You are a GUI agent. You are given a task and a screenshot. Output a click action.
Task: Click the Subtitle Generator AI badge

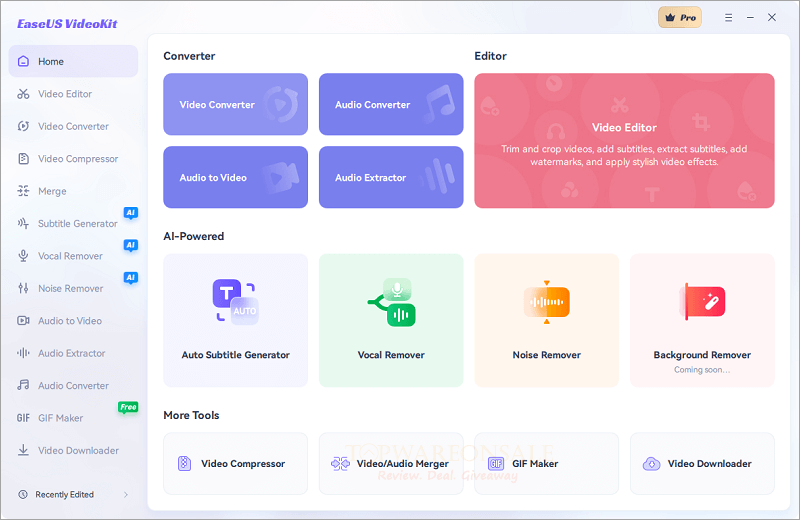[x=131, y=213]
